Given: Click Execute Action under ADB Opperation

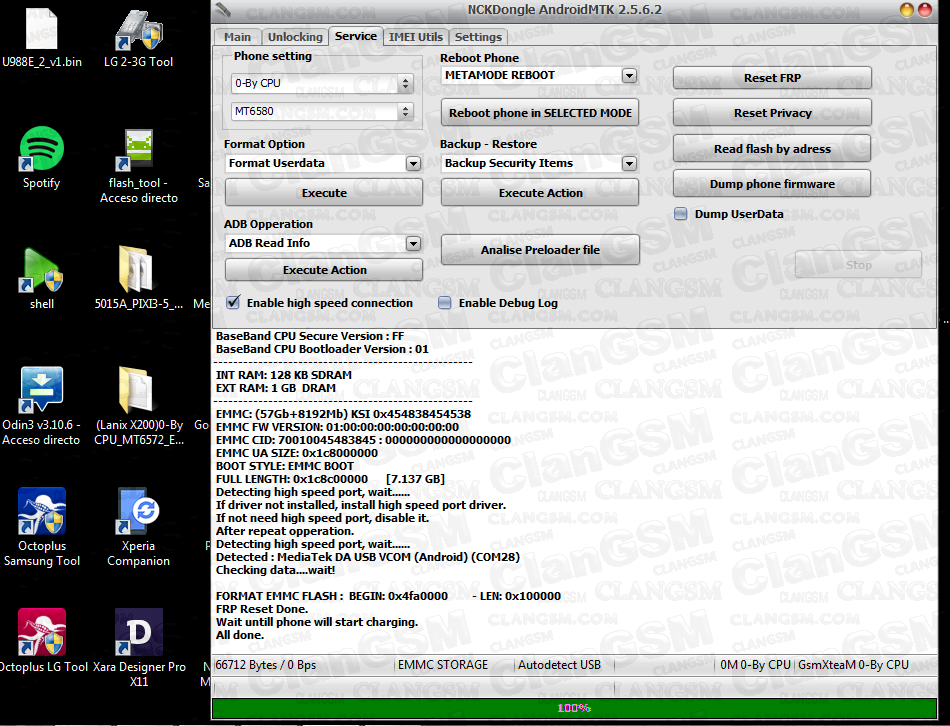Looking at the screenshot, I should [324, 270].
